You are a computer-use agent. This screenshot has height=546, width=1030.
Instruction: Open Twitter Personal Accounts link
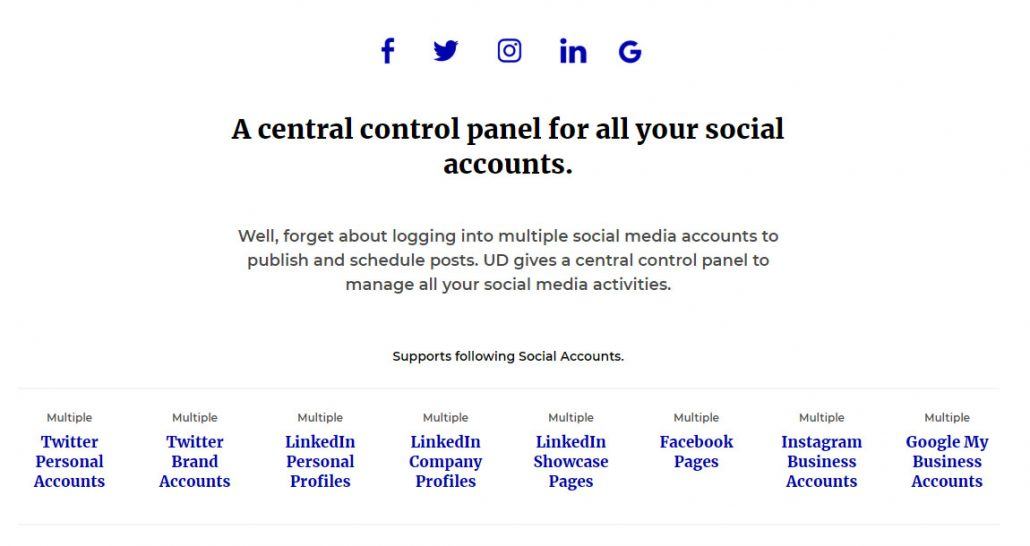click(69, 461)
